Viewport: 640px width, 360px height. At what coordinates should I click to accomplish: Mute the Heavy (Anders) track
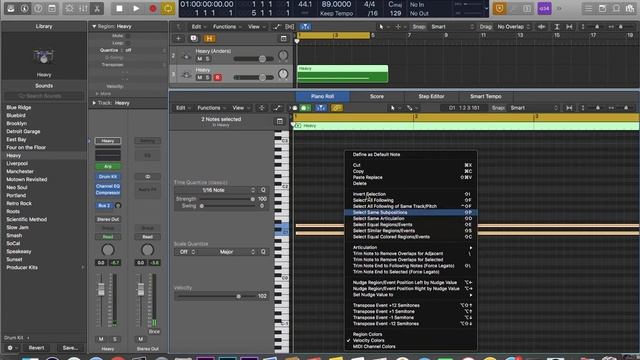[200, 59]
